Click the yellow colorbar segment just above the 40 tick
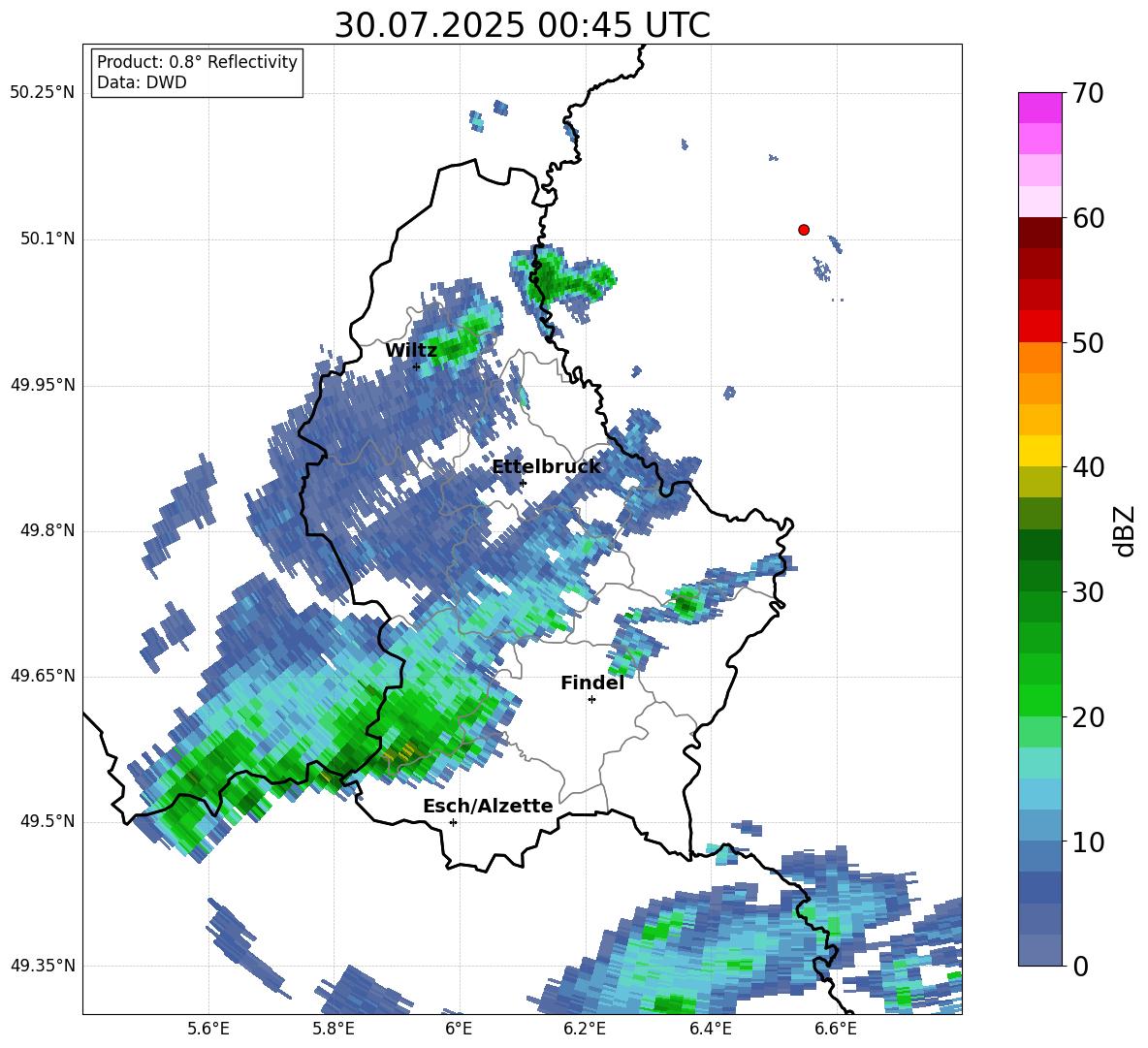 pyautogui.click(x=1039, y=451)
